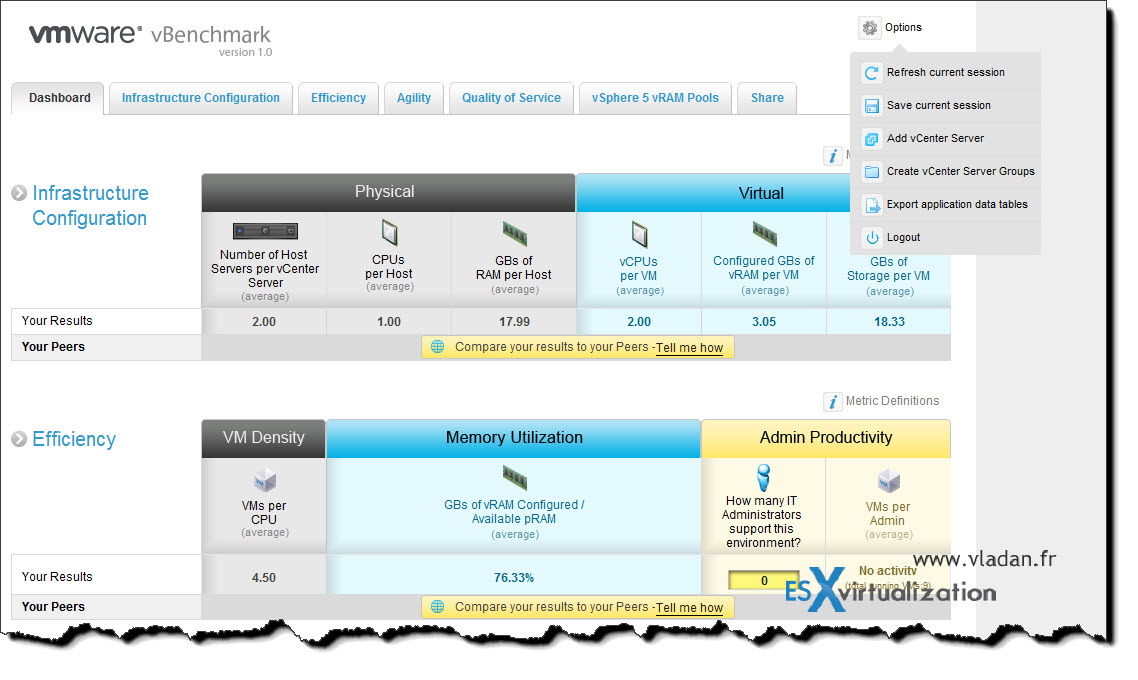Viewport: 1138px width, 680px height.
Task: Open the Agility tab
Action: [414, 98]
